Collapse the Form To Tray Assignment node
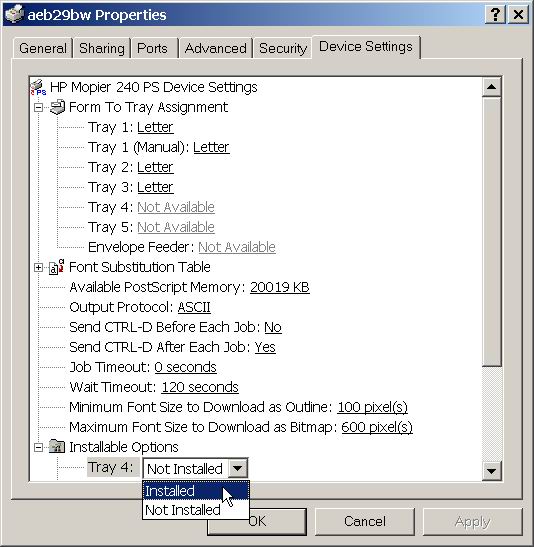 pos(38,107)
